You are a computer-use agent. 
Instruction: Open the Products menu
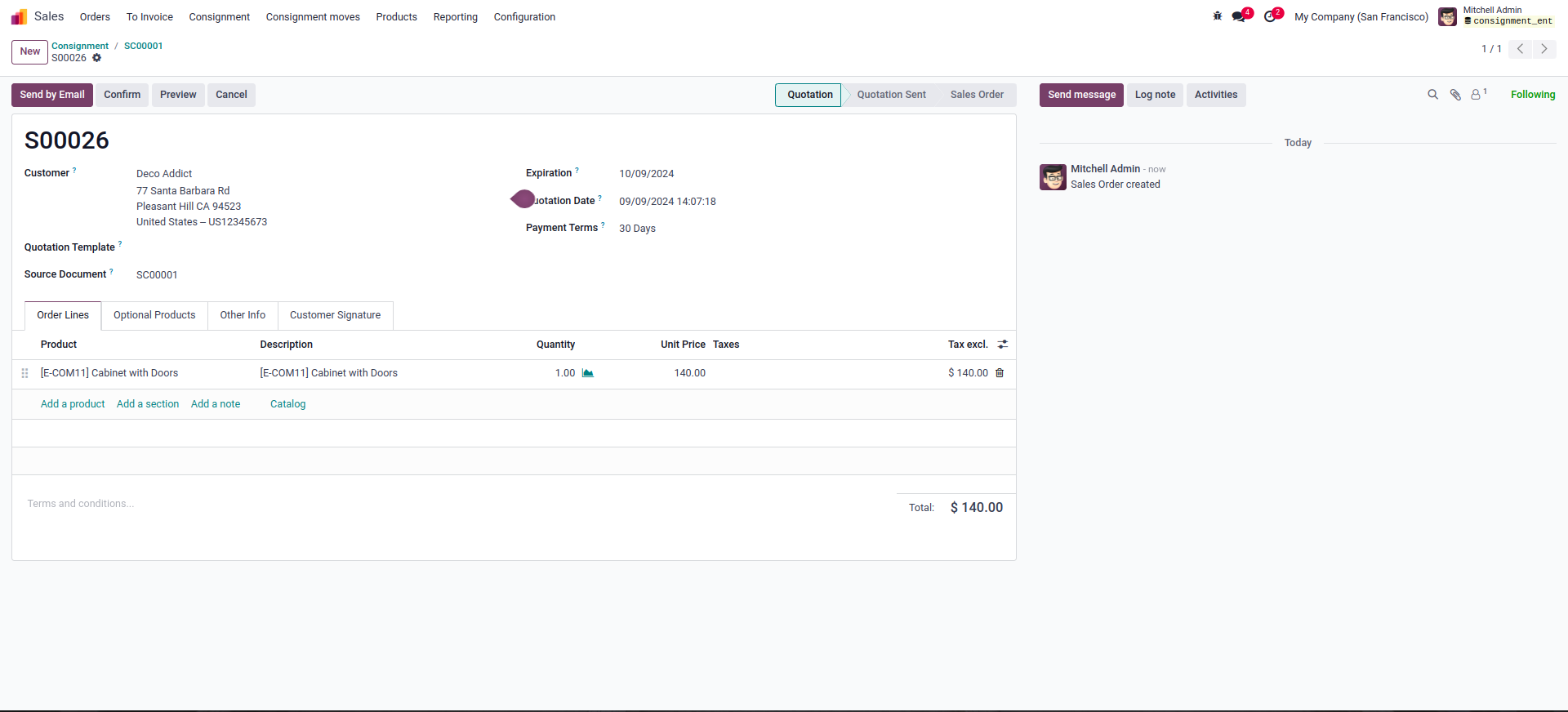(397, 17)
